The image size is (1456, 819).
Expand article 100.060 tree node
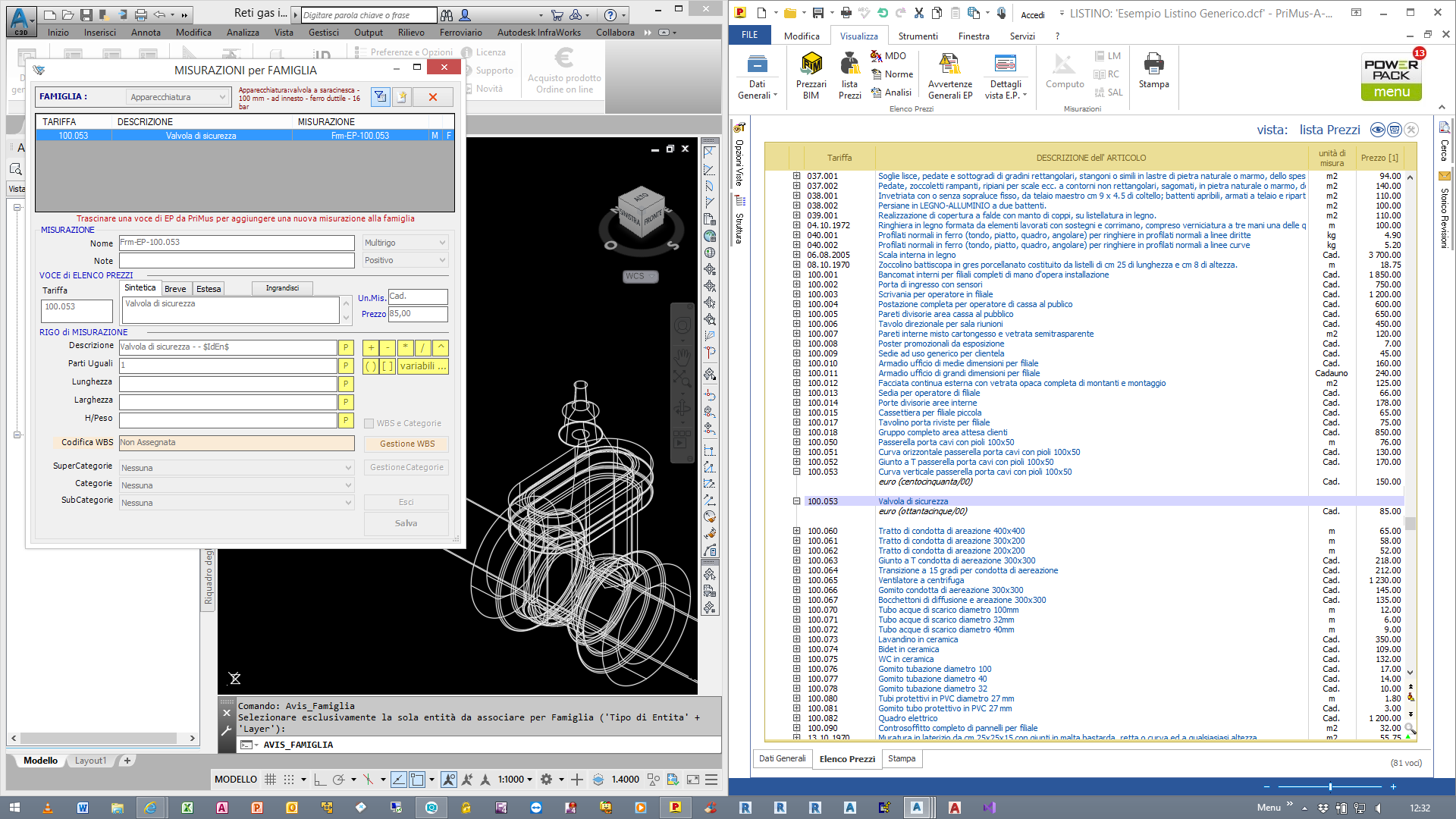tap(797, 531)
